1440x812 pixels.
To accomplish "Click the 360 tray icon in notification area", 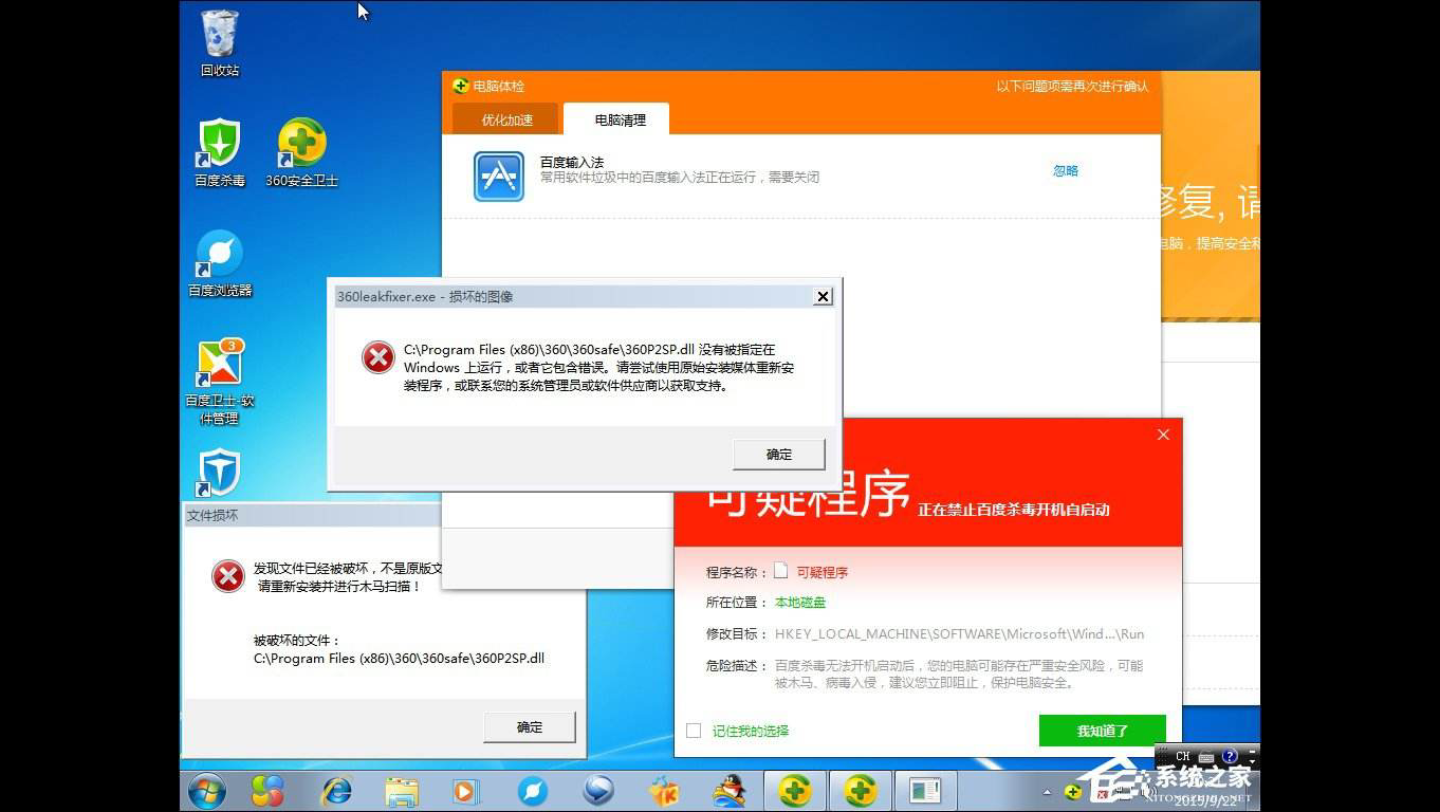I will (1073, 792).
